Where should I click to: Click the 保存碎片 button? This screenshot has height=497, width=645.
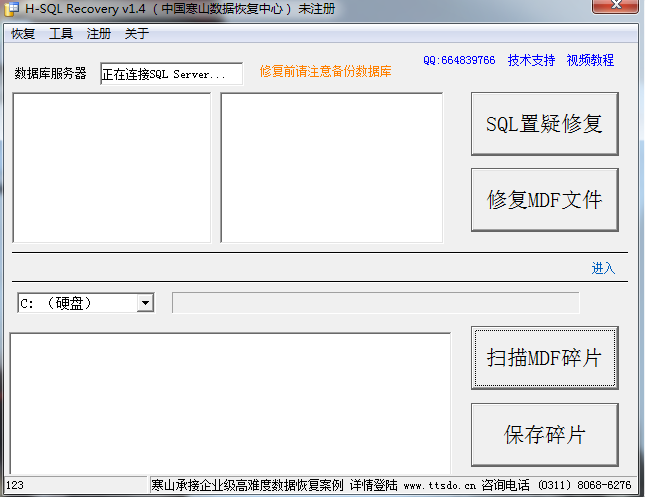(x=545, y=435)
